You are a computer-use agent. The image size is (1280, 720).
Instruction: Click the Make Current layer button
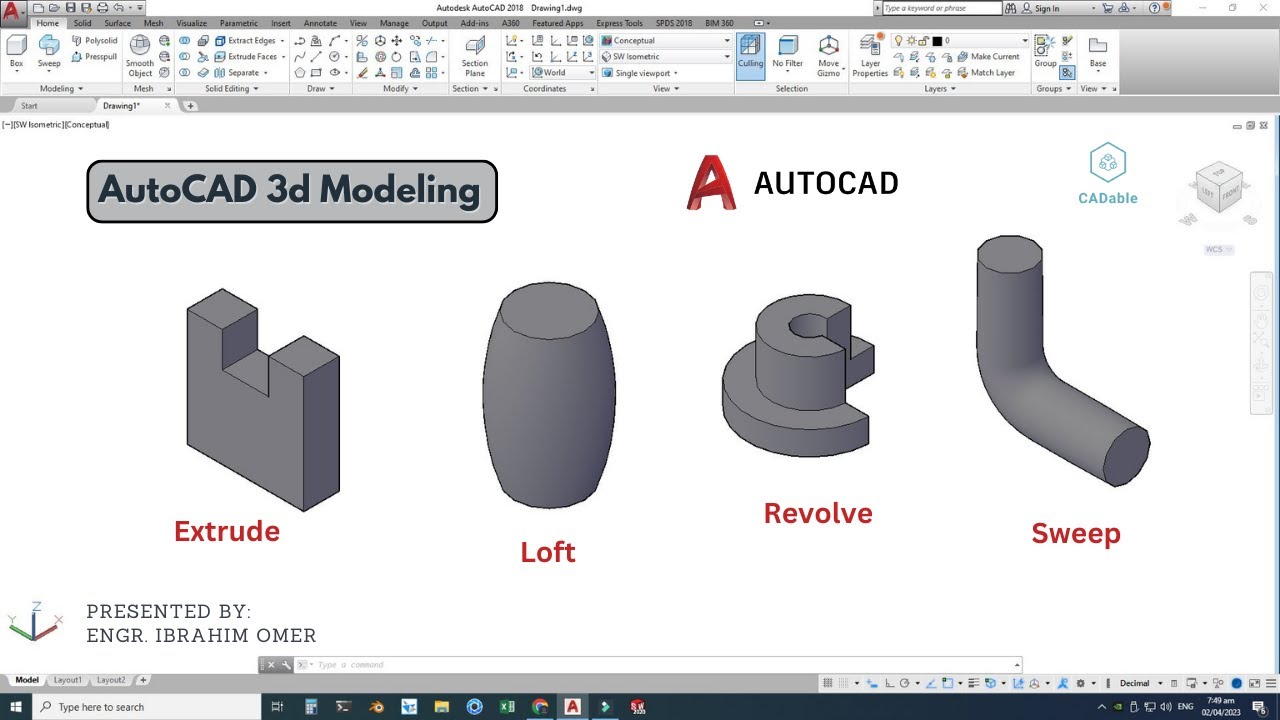click(988, 57)
